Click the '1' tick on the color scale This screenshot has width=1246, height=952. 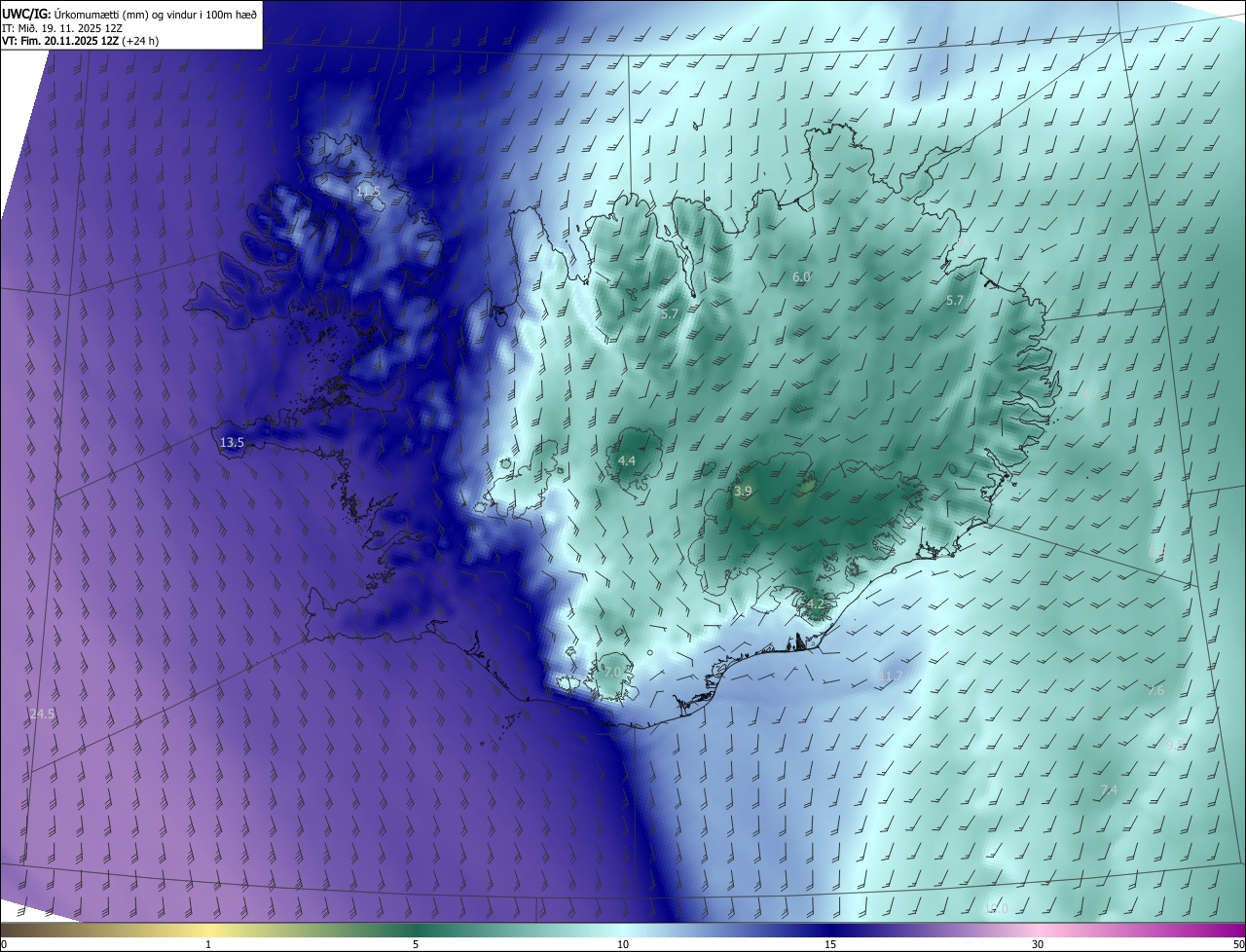click(209, 944)
